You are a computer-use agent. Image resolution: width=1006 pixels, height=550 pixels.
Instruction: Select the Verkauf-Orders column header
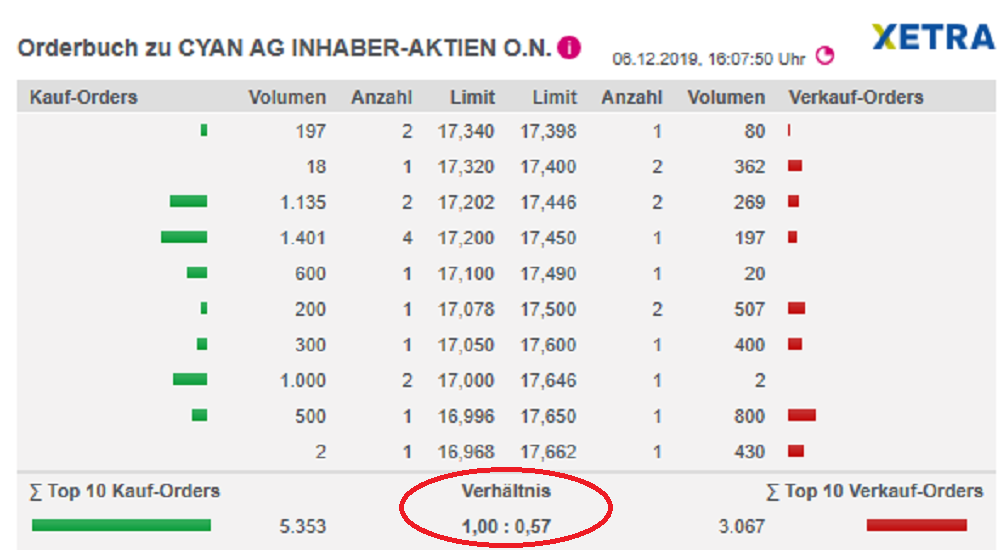856,97
